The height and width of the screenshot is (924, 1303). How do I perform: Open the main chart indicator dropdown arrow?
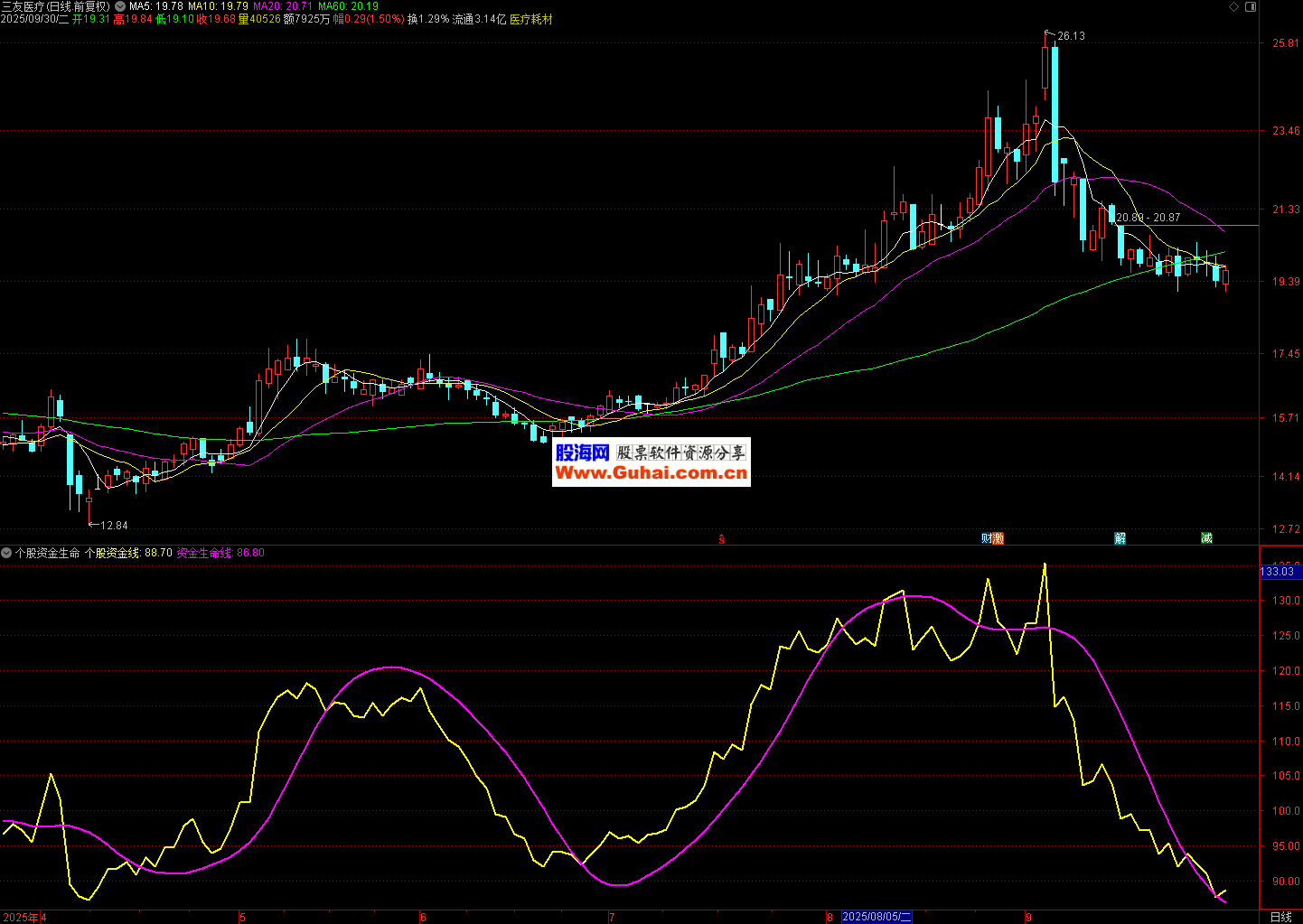point(120,6)
